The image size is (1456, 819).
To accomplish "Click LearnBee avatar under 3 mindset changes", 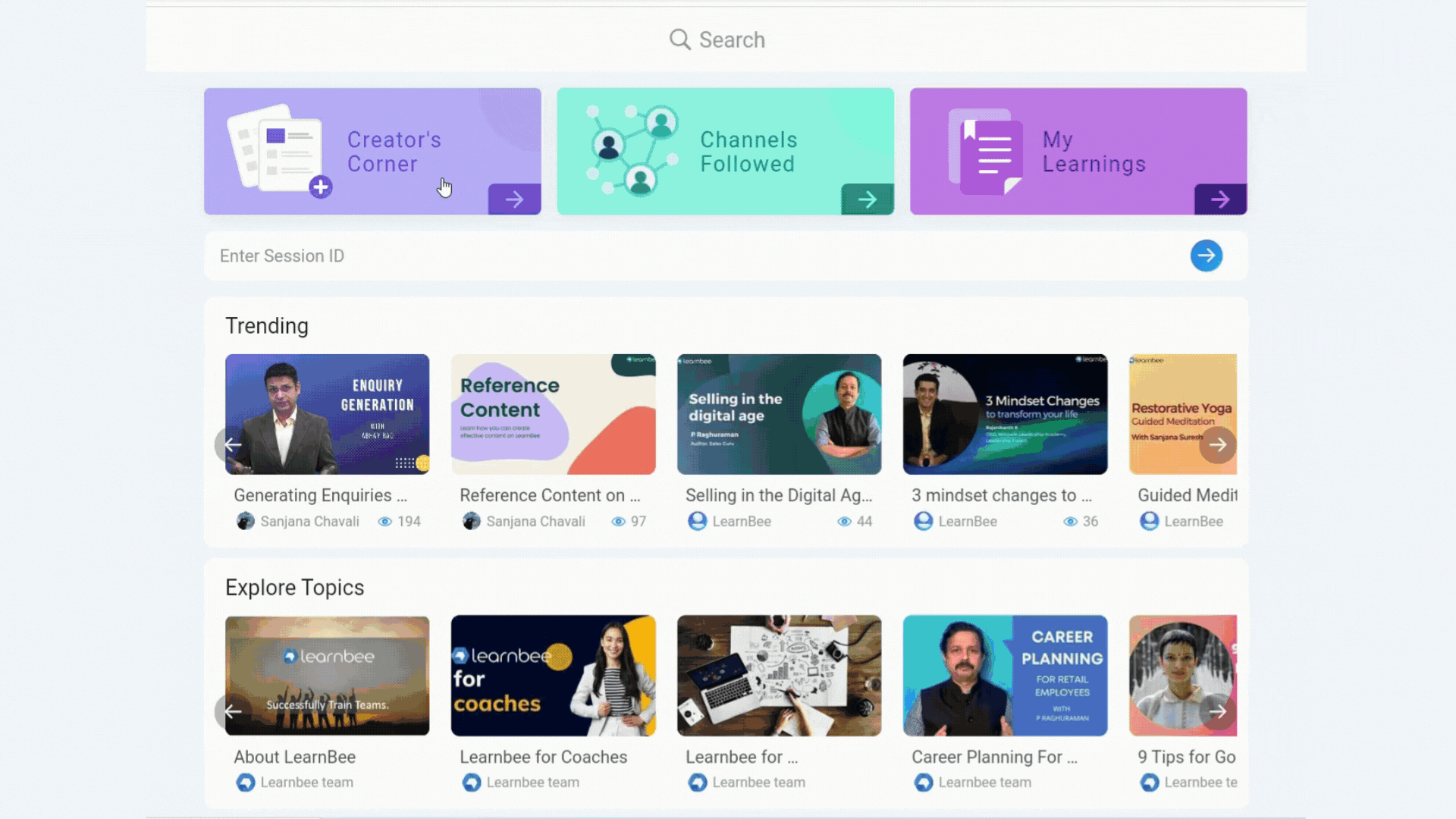I will [924, 521].
